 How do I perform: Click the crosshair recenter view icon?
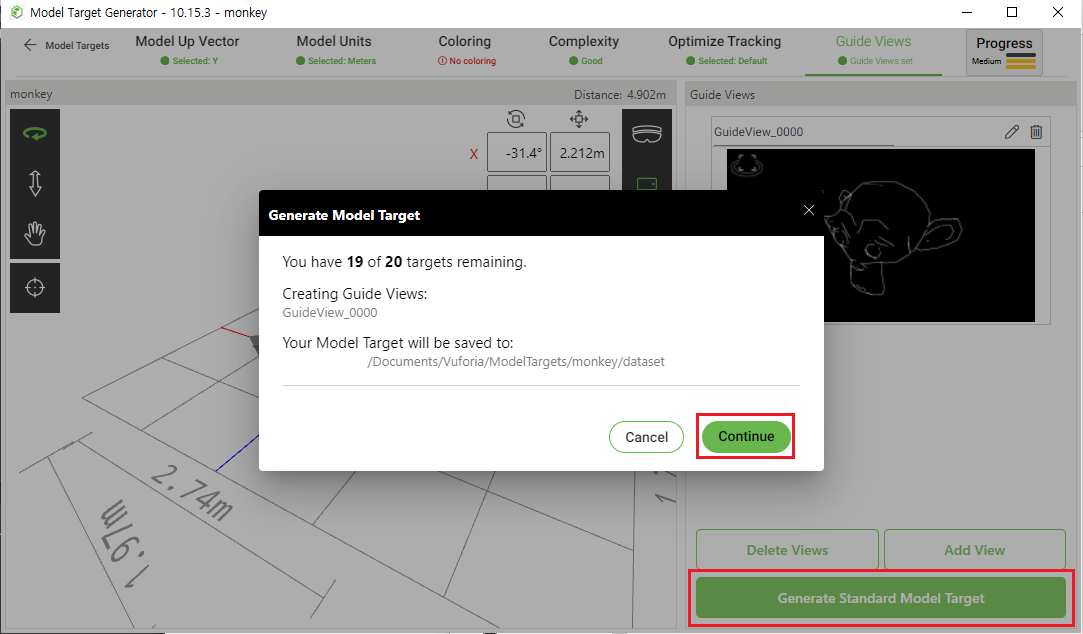tap(35, 287)
